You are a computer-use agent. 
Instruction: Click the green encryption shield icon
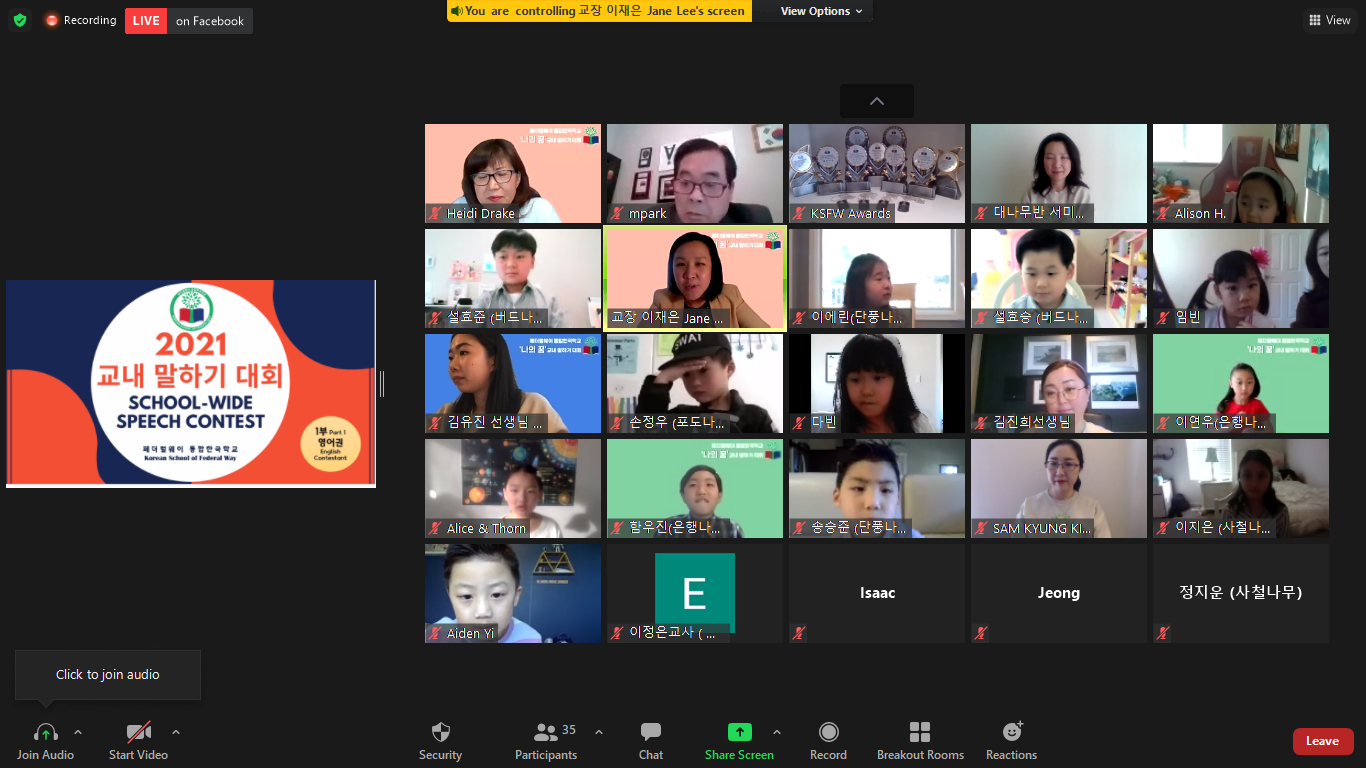[x=20, y=20]
